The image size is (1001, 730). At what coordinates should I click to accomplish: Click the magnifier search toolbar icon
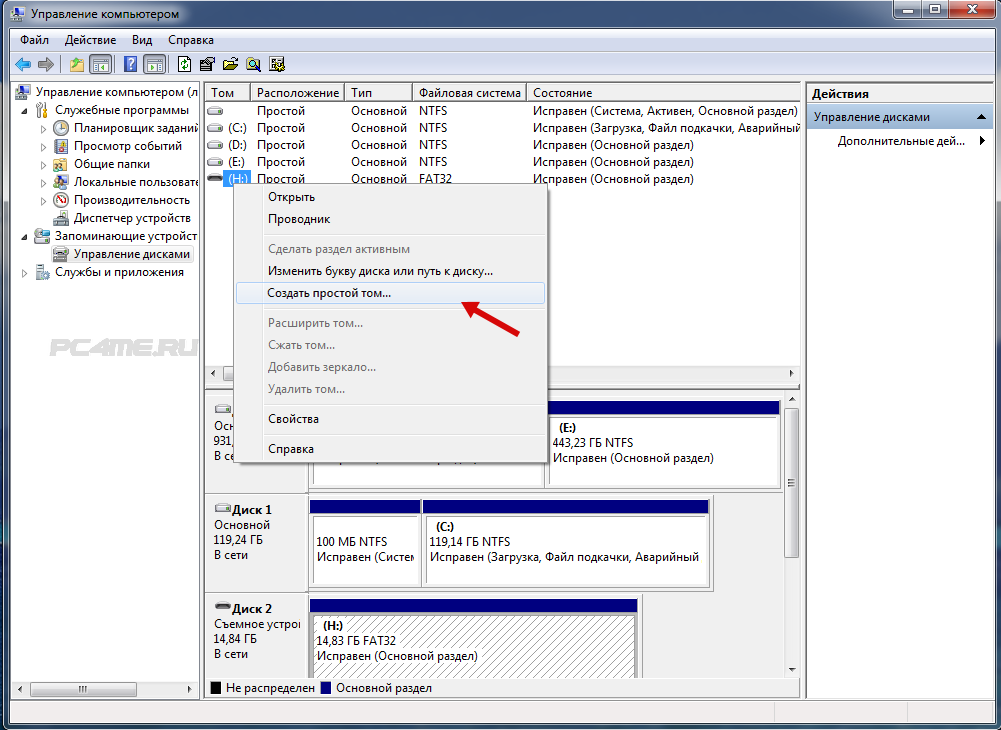pos(254,64)
